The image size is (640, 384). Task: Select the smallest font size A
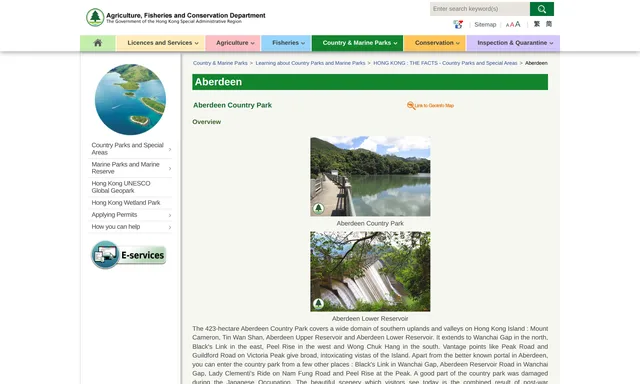(507, 25)
